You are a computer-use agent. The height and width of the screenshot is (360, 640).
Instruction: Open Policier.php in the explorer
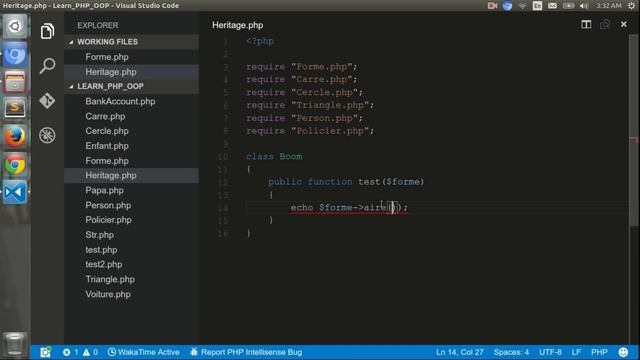131,220
